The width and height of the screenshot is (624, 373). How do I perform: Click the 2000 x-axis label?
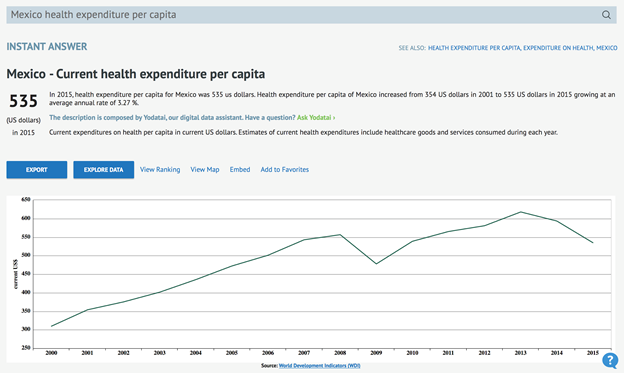coord(51,353)
